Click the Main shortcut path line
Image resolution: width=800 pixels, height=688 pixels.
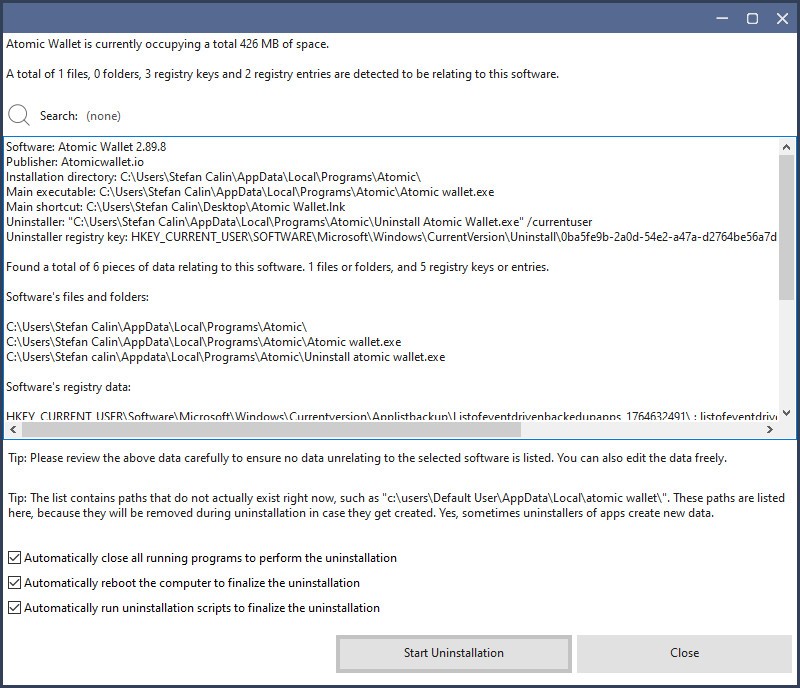pyautogui.click(x=176, y=207)
